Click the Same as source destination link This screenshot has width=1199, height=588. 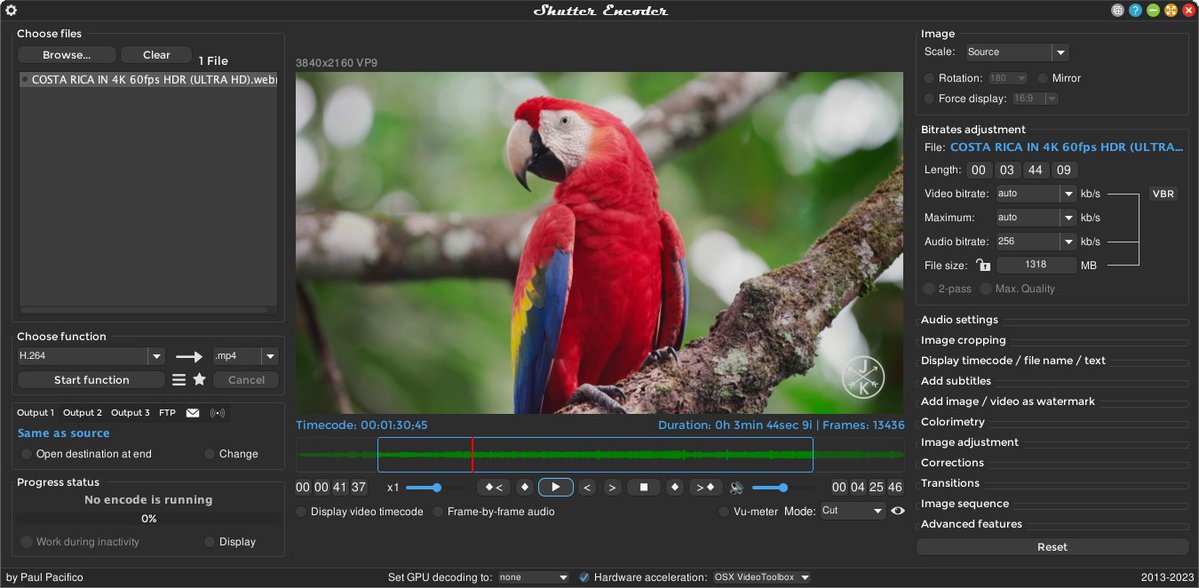tap(63, 433)
